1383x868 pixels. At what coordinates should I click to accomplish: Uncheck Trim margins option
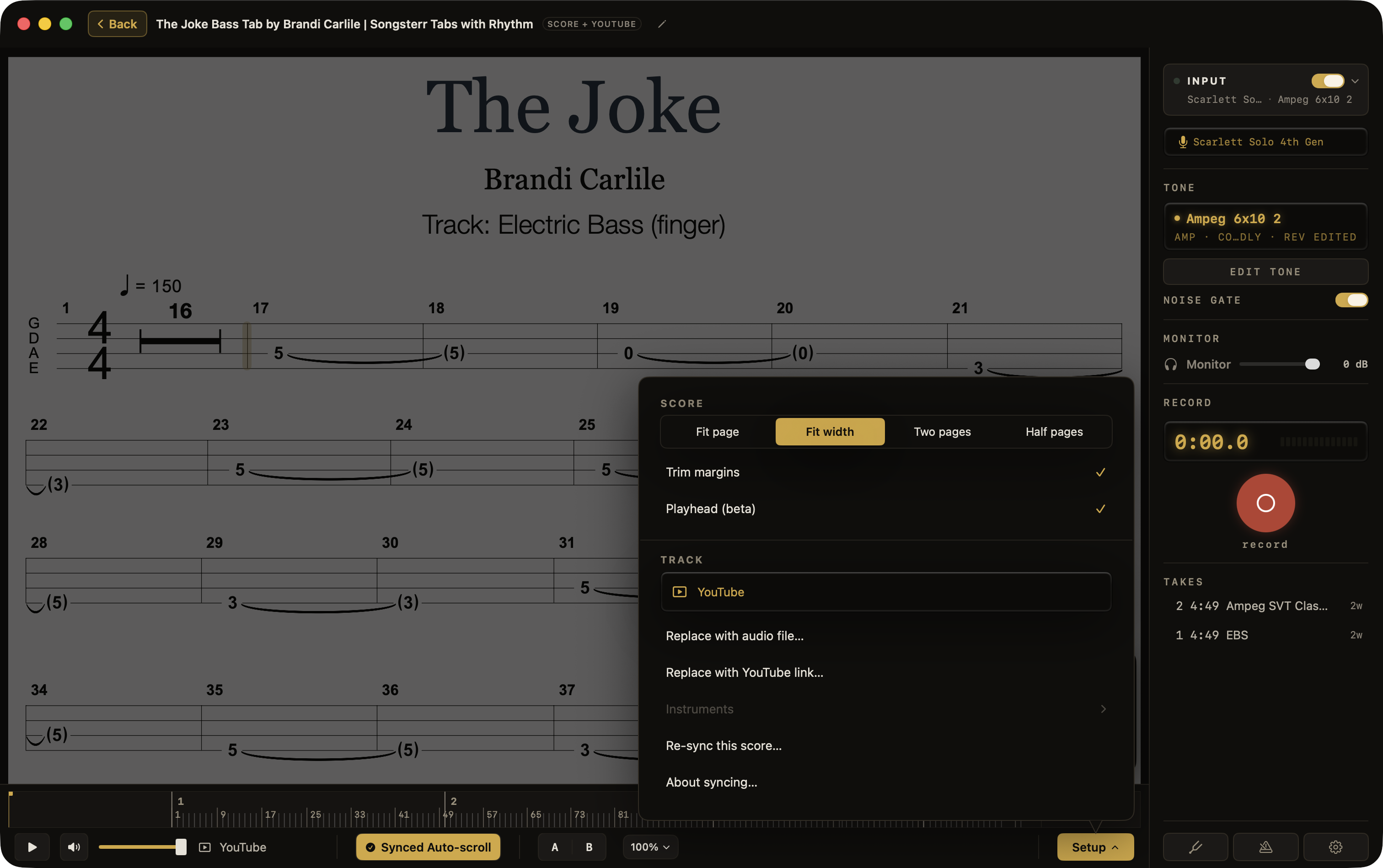tap(886, 472)
